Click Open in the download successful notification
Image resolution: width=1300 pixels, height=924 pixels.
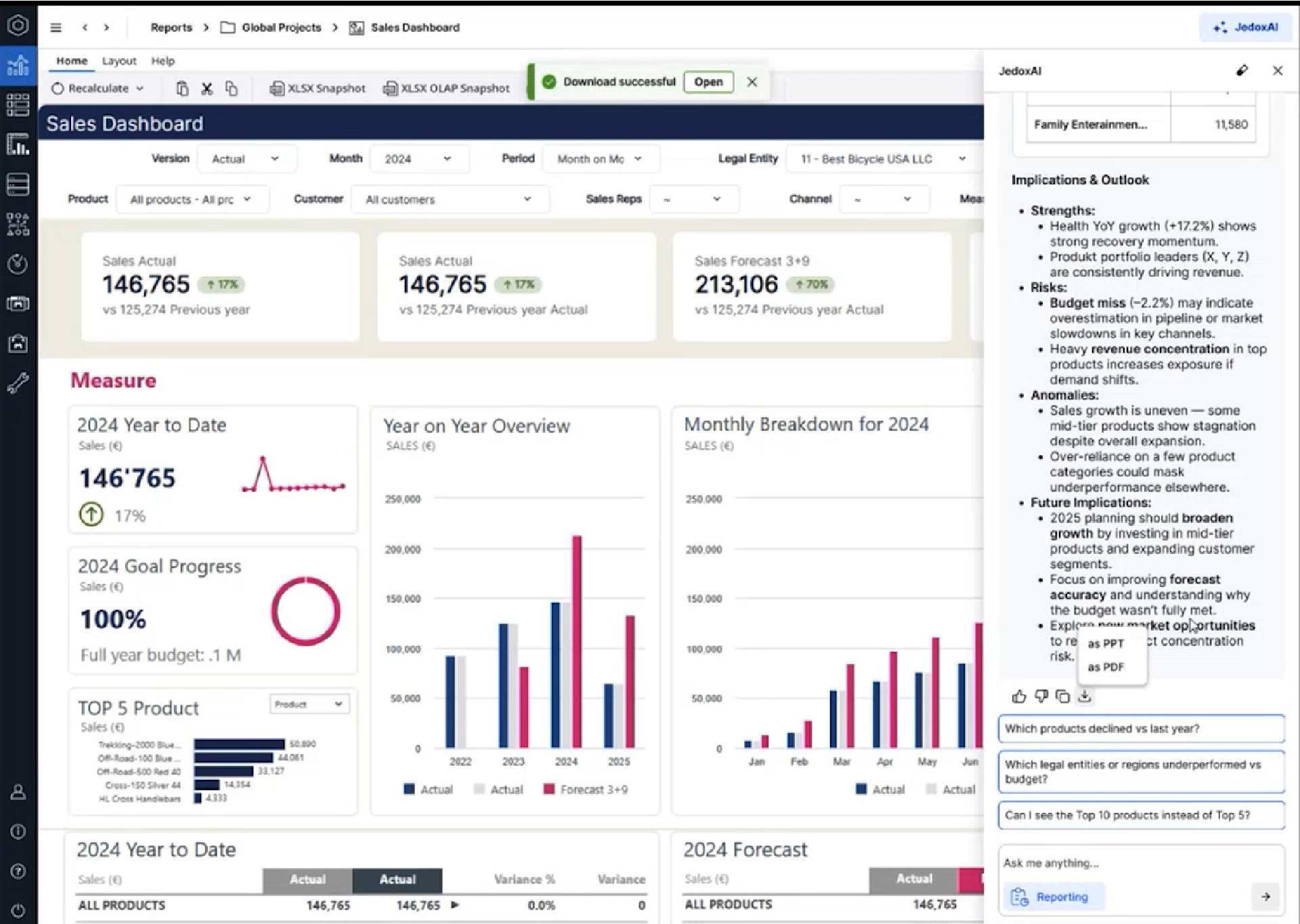pos(708,82)
